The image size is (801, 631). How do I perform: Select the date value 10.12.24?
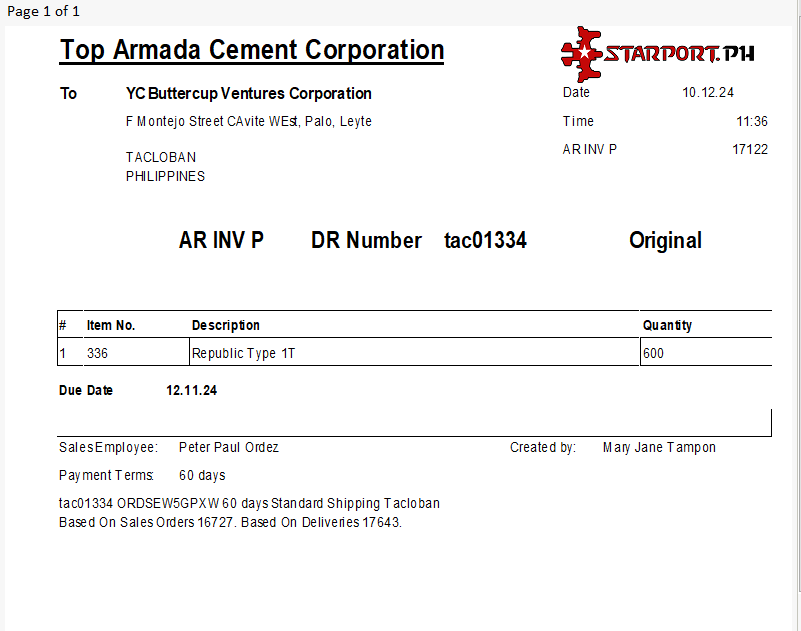pos(708,93)
